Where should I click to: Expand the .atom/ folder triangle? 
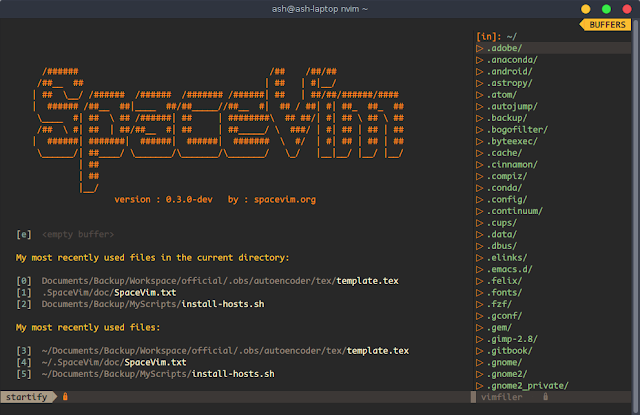[480, 95]
